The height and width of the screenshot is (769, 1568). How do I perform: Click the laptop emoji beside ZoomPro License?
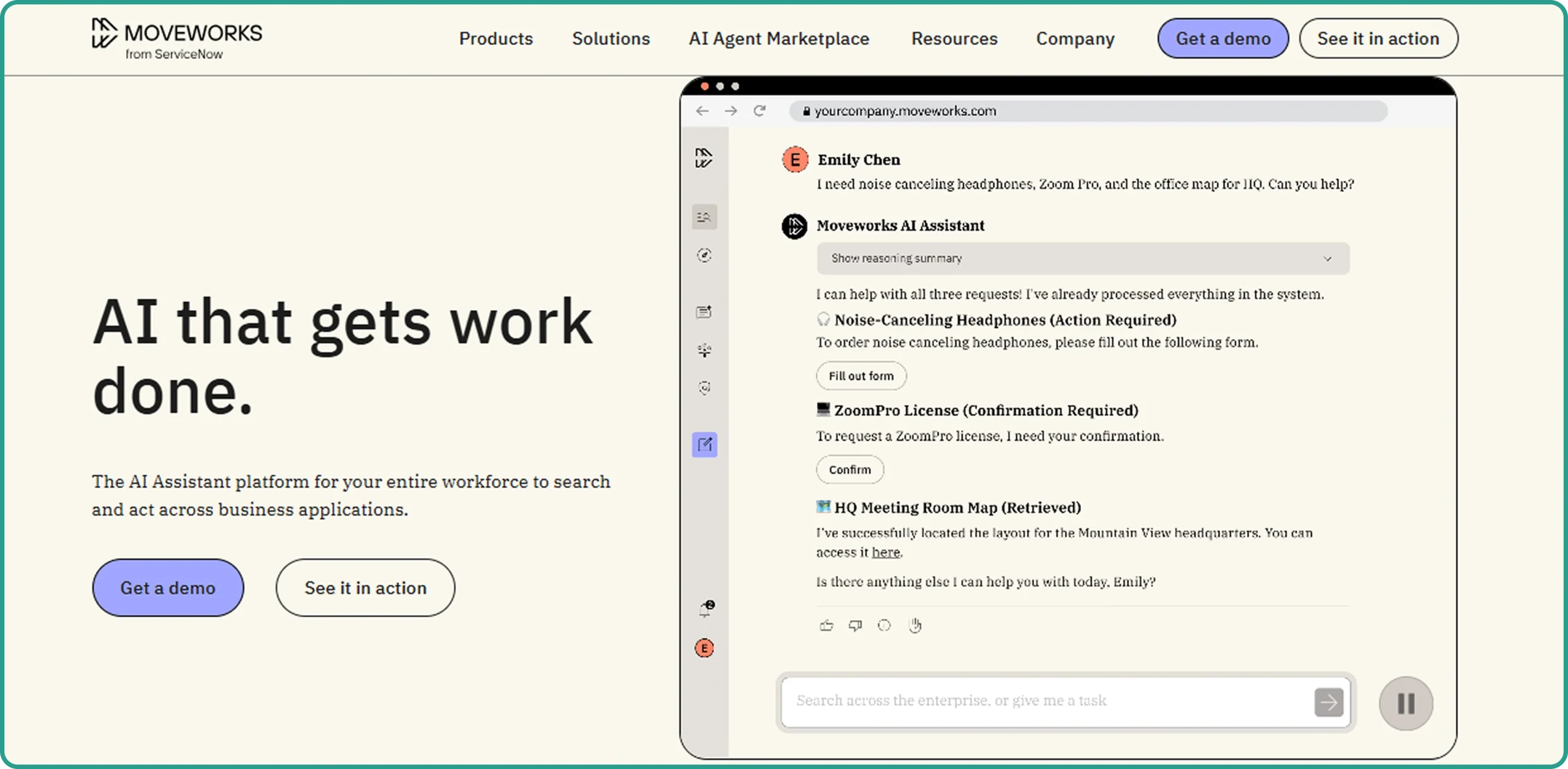tap(823, 409)
